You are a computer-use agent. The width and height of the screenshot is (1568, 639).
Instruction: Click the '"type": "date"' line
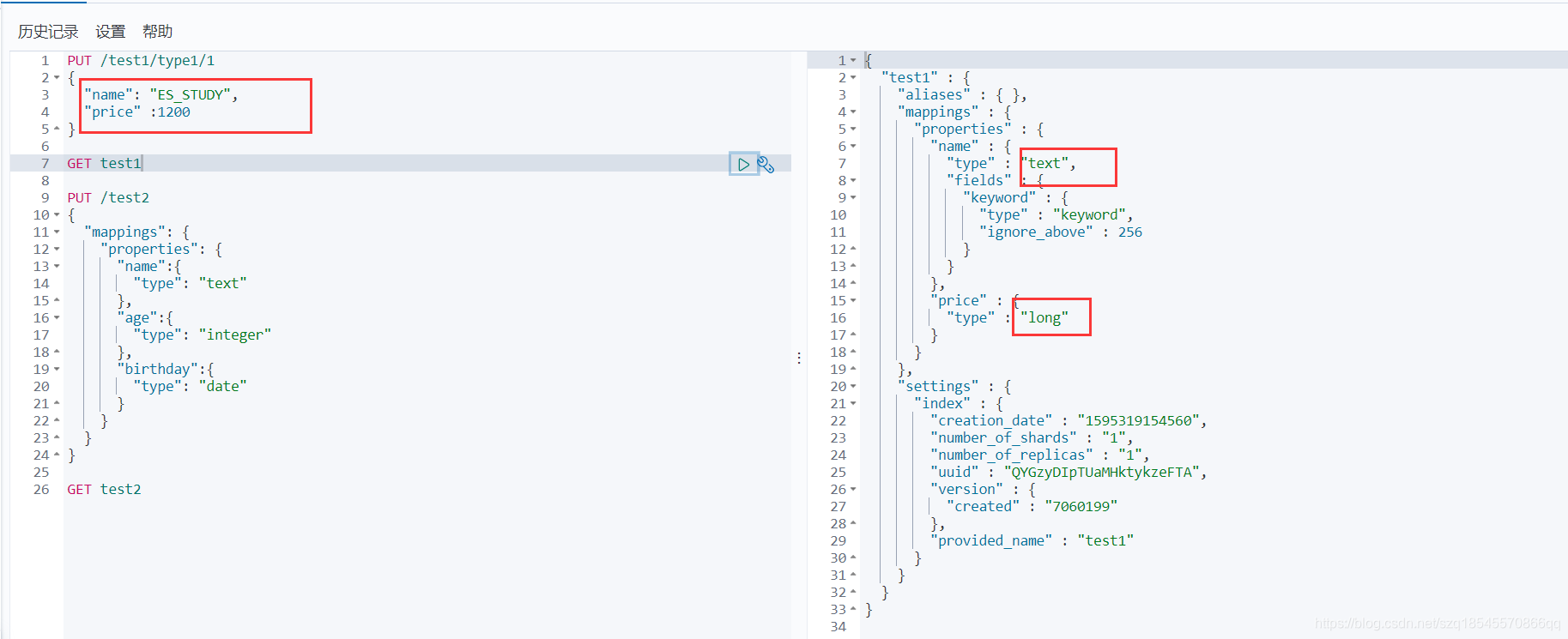click(x=190, y=386)
